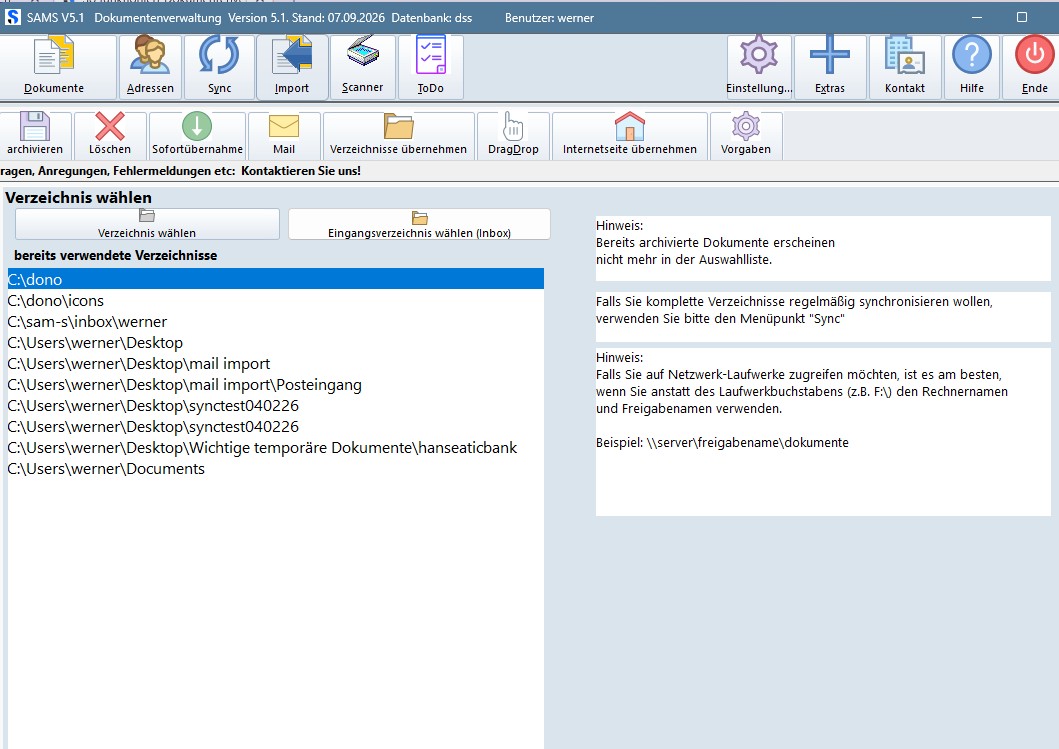This screenshot has width=1059, height=749.
Task: Select C:\dono directory entry
Action: [276, 279]
